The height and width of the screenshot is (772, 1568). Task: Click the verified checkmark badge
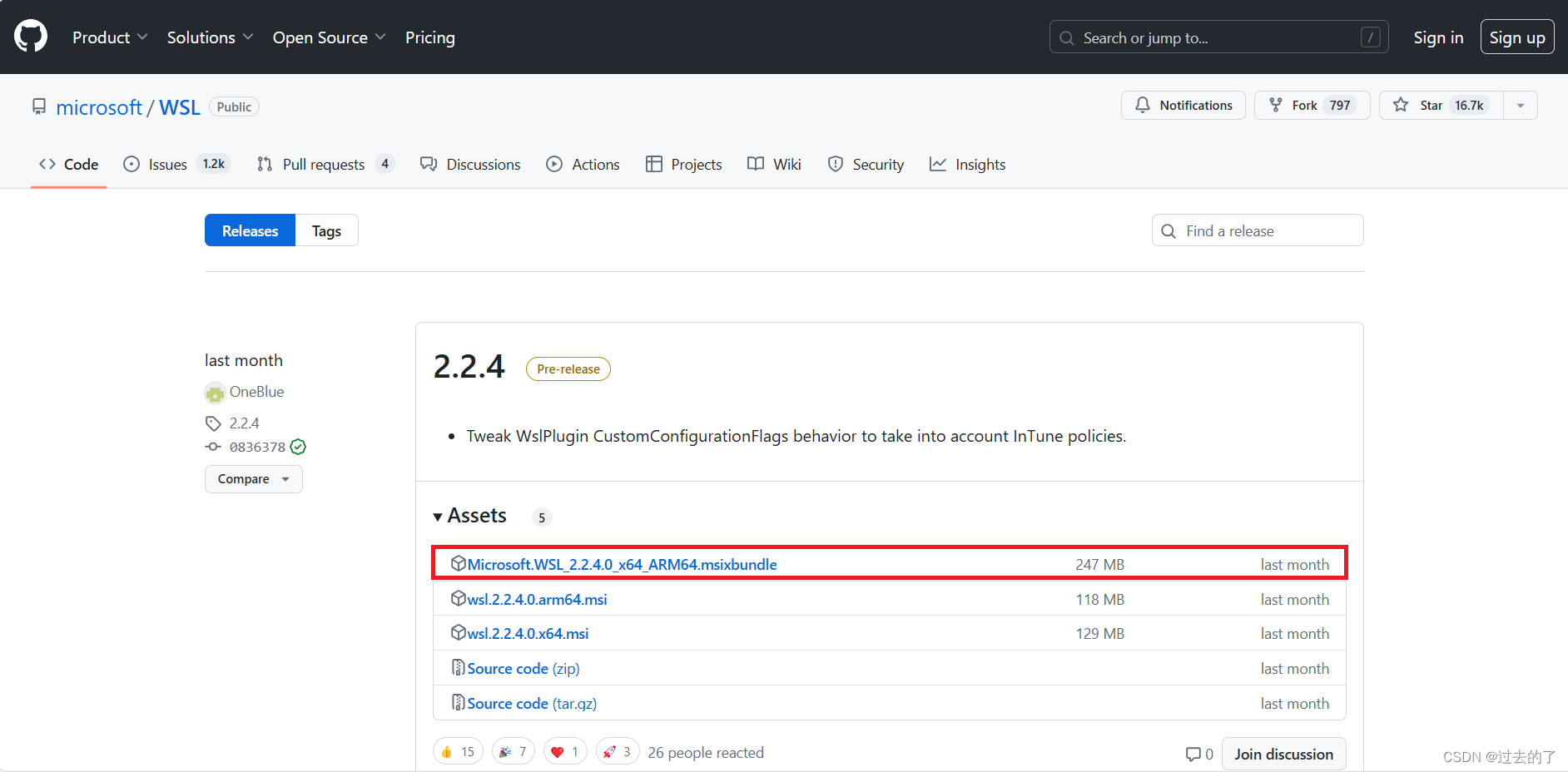pyautogui.click(x=298, y=447)
